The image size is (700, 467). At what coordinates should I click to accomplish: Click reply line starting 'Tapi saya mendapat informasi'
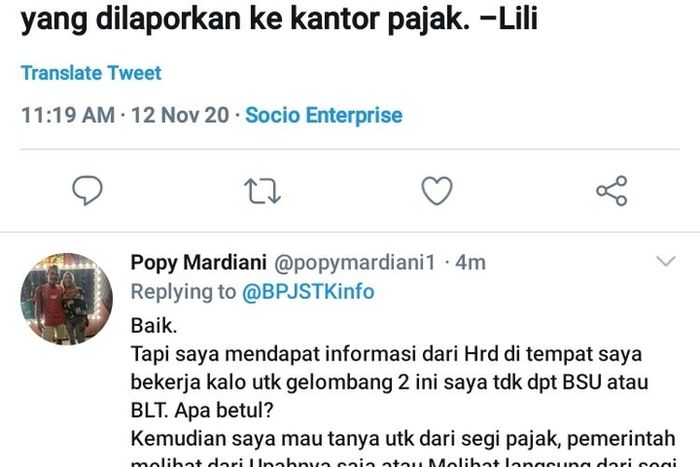386,354
